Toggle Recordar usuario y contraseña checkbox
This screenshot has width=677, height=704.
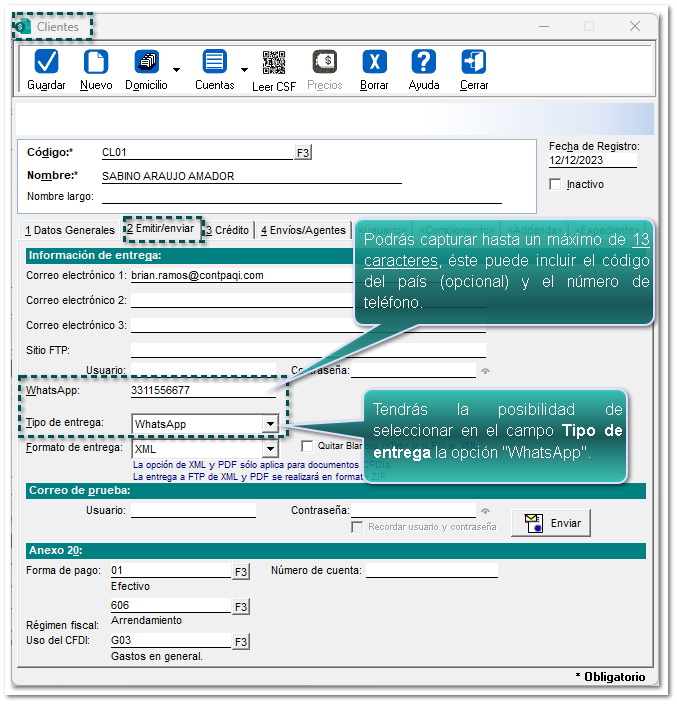coord(357,527)
